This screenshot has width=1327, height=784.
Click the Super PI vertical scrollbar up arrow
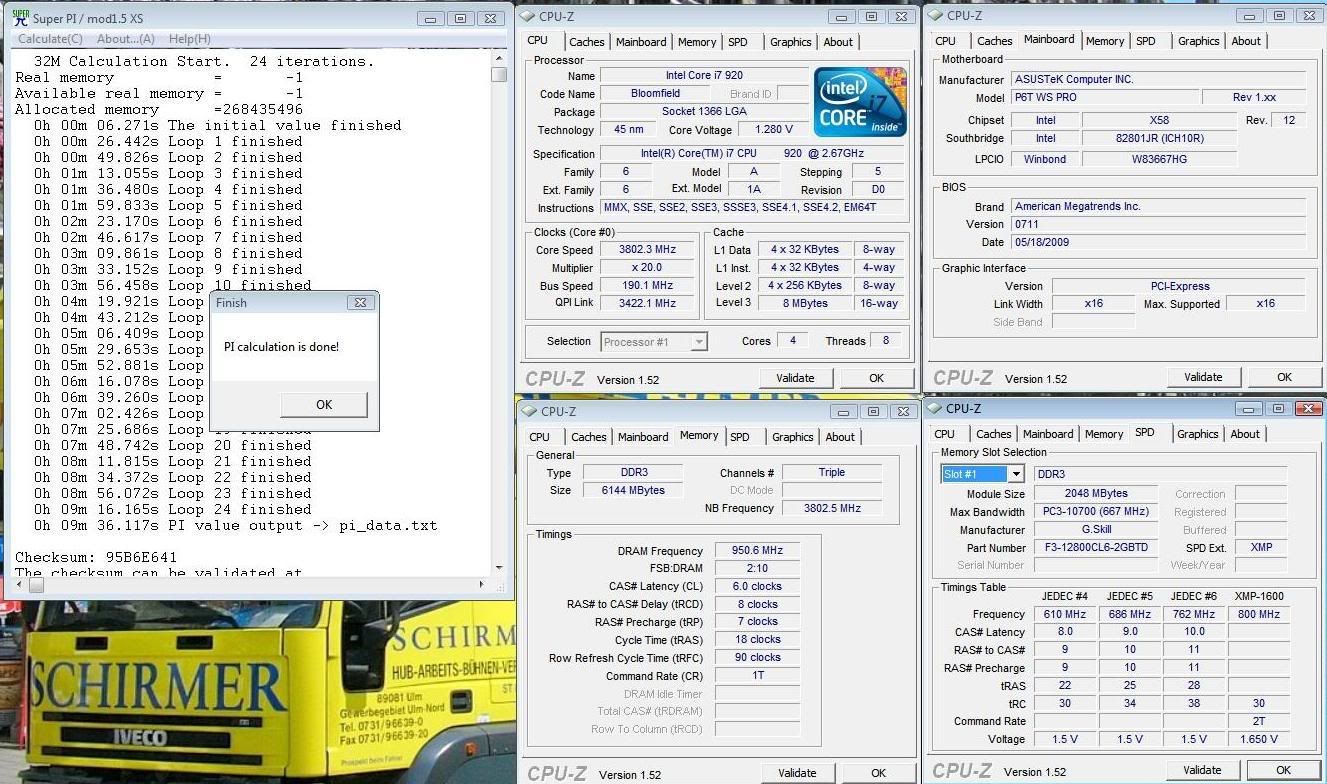499,60
